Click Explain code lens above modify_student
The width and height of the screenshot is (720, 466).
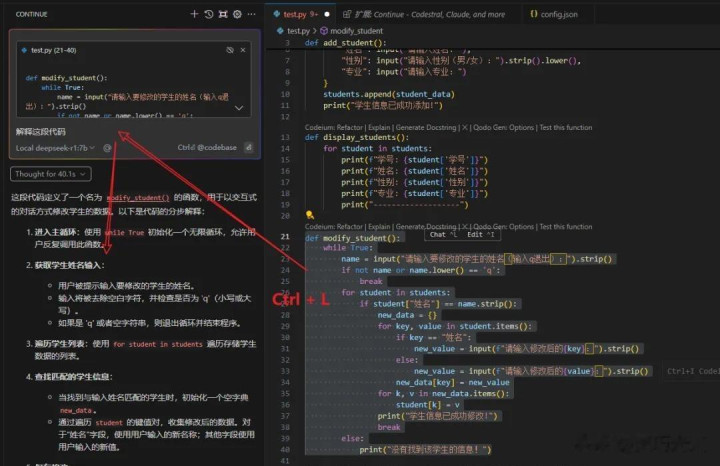[379, 227]
